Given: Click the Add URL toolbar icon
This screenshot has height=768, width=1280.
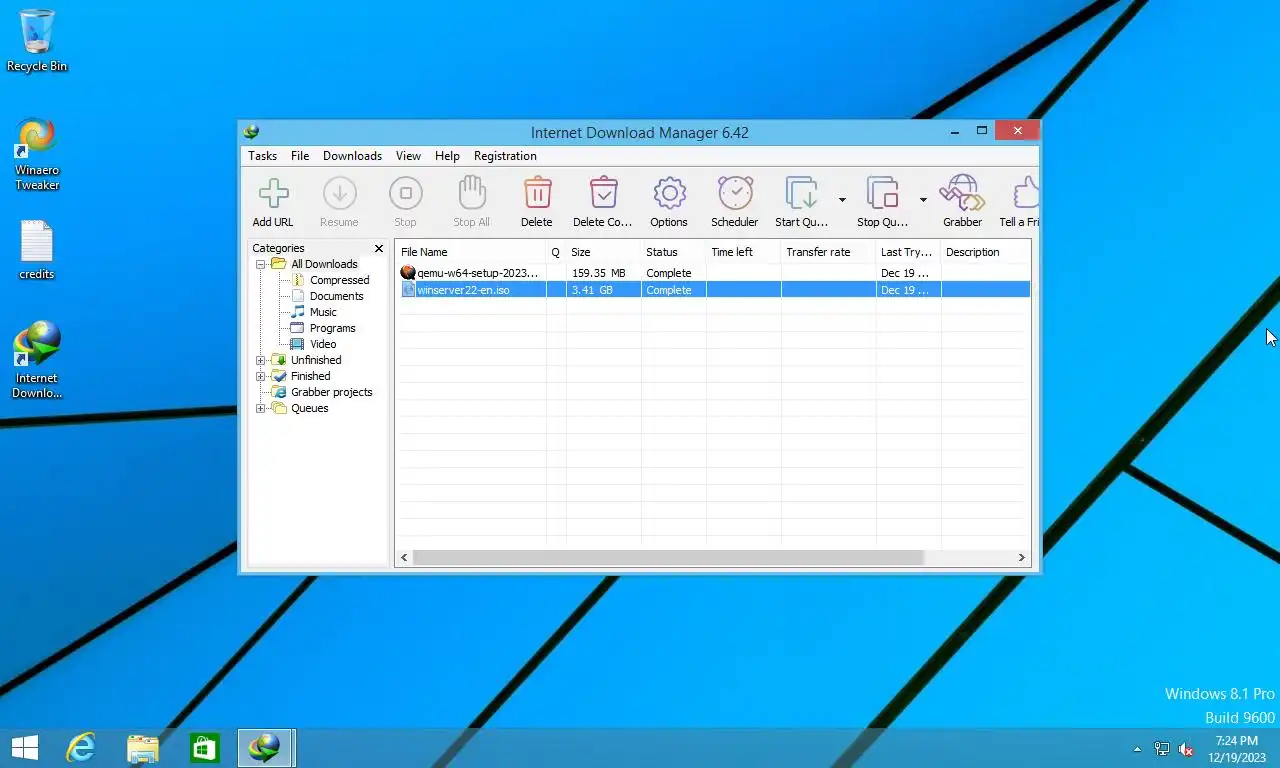Looking at the screenshot, I should pyautogui.click(x=273, y=193).
